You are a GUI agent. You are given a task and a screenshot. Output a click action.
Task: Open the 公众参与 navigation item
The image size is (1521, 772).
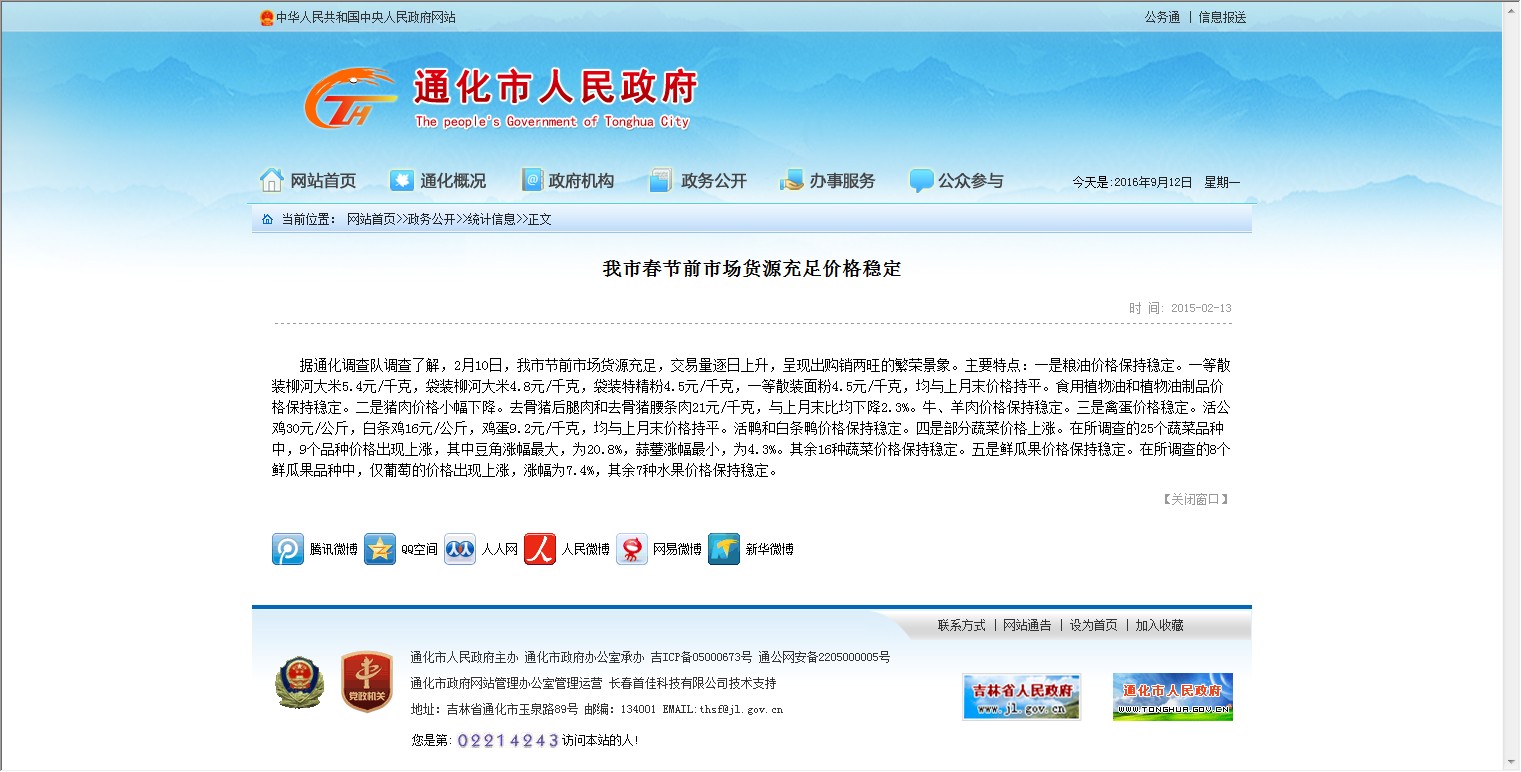tap(956, 181)
